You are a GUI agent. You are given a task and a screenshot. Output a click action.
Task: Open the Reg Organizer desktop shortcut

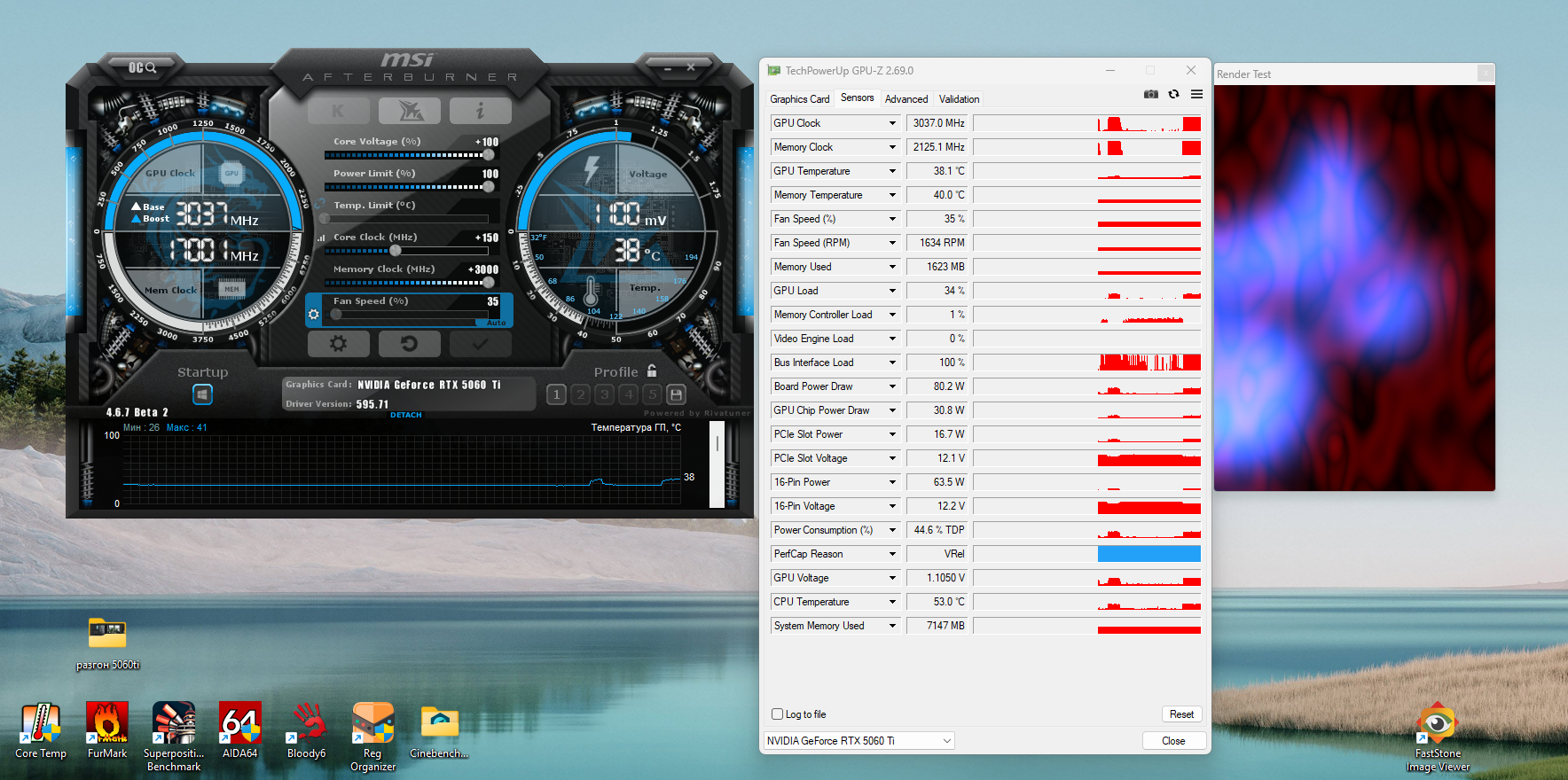(x=373, y=737)
